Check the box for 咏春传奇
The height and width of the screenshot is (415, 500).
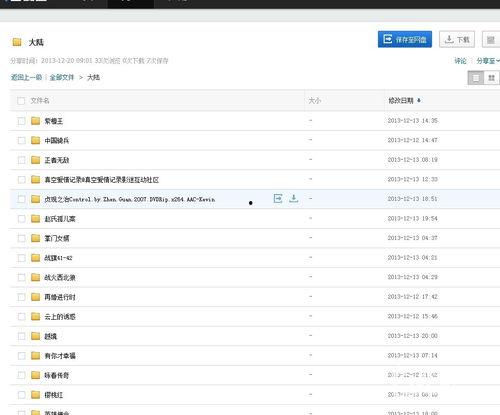[21, 375]
